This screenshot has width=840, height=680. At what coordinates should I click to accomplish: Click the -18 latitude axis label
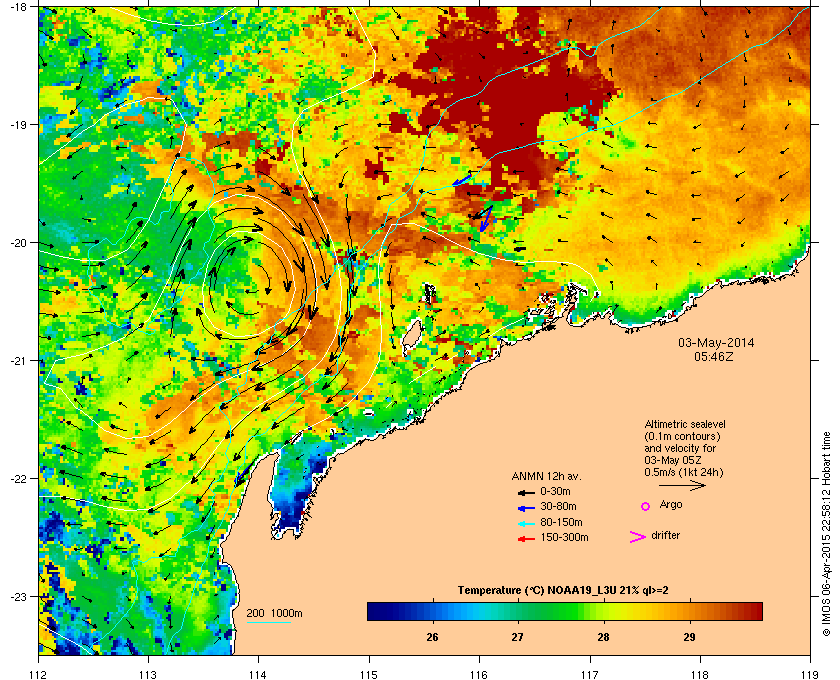[x=18, y=7]
